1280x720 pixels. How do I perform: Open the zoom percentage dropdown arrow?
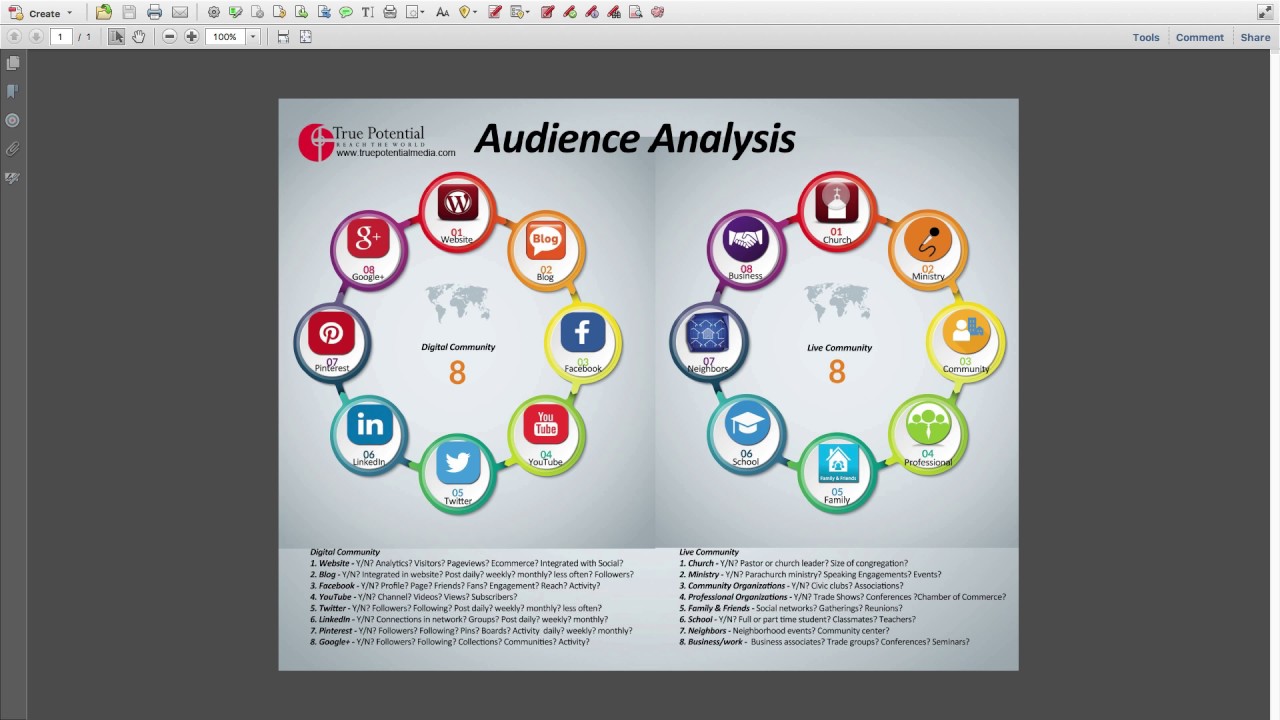(252, 36)
